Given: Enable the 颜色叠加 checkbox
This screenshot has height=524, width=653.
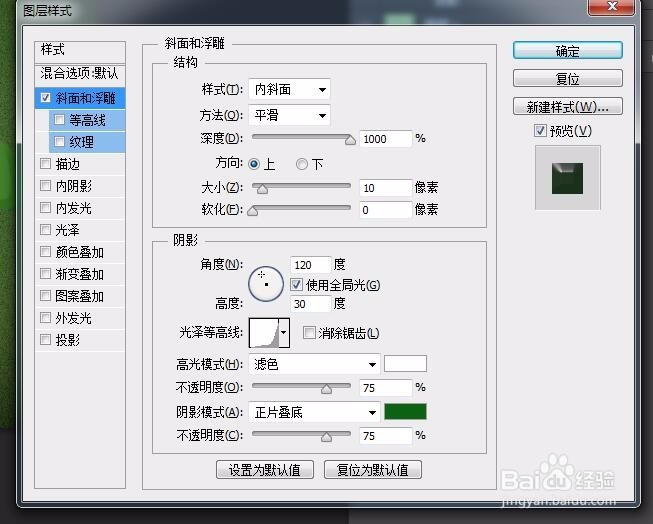Looking at the screenshot, I should click(45, 252).
